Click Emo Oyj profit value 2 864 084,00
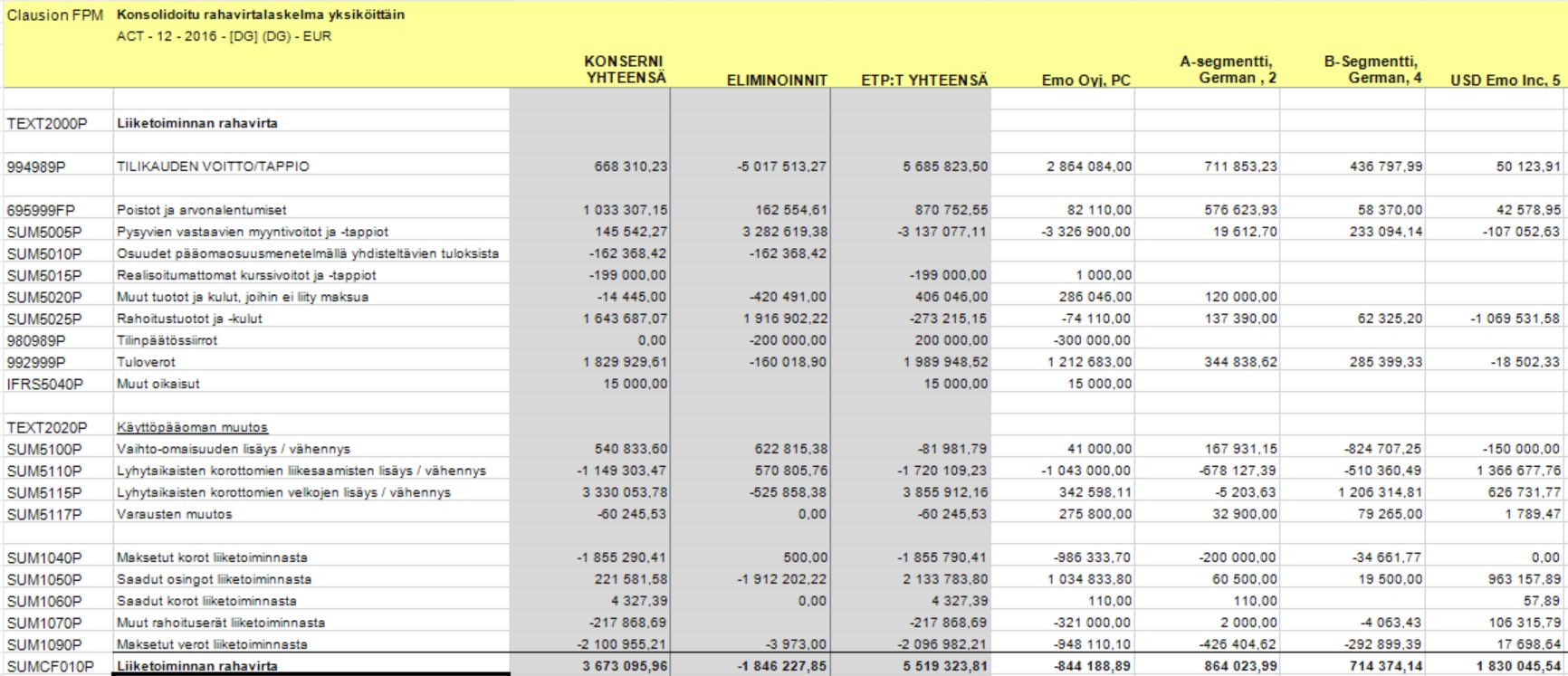1568x676 pixels. point(1089,167)
